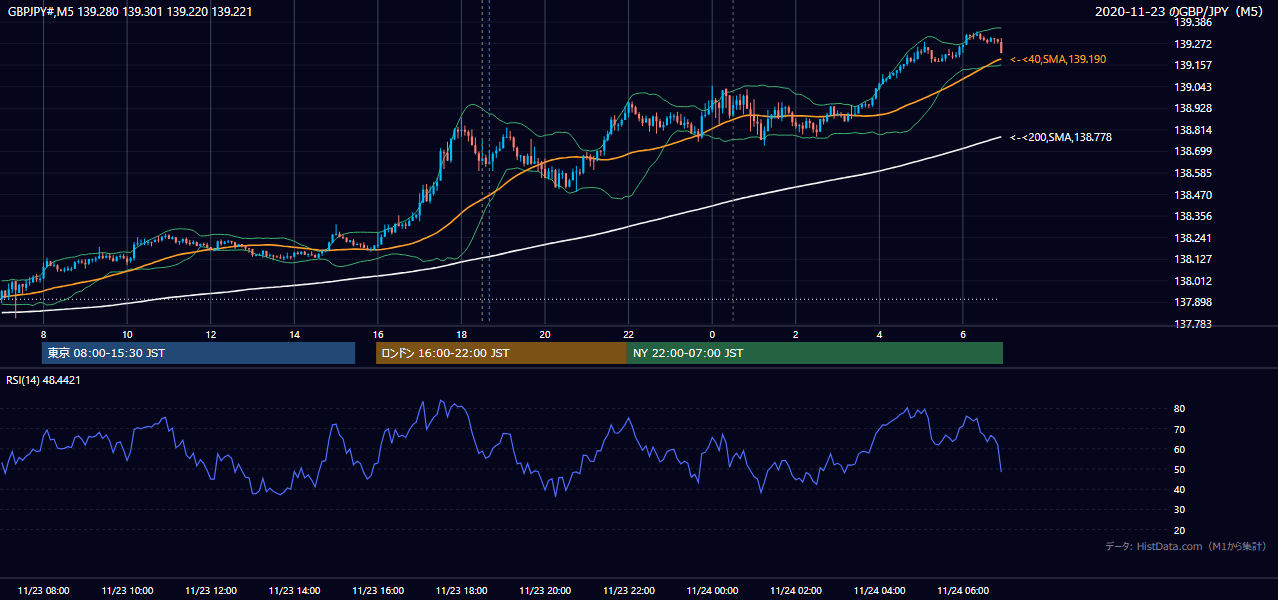Click bottom time label 11/23 22:00
Screen dimensions: 1278x600
point(628,591)
